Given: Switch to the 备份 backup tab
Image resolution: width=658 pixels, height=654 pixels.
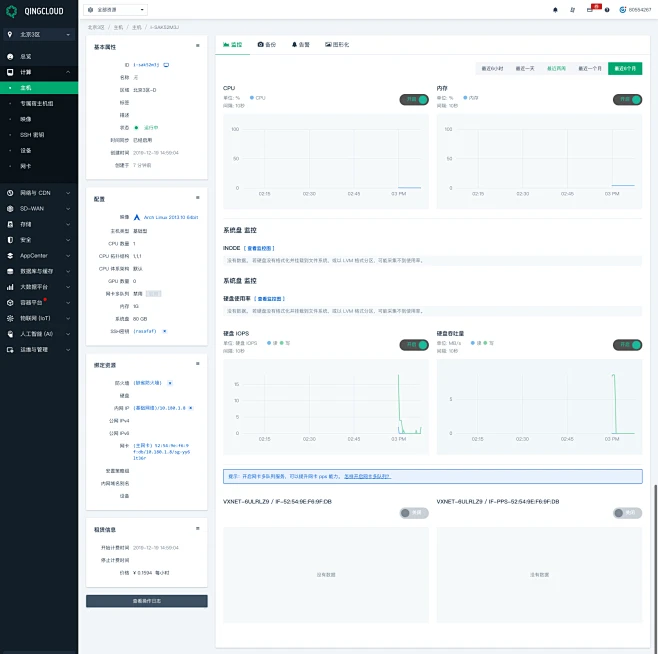Looking at the screenshot, I should click(x=267, y=45).
